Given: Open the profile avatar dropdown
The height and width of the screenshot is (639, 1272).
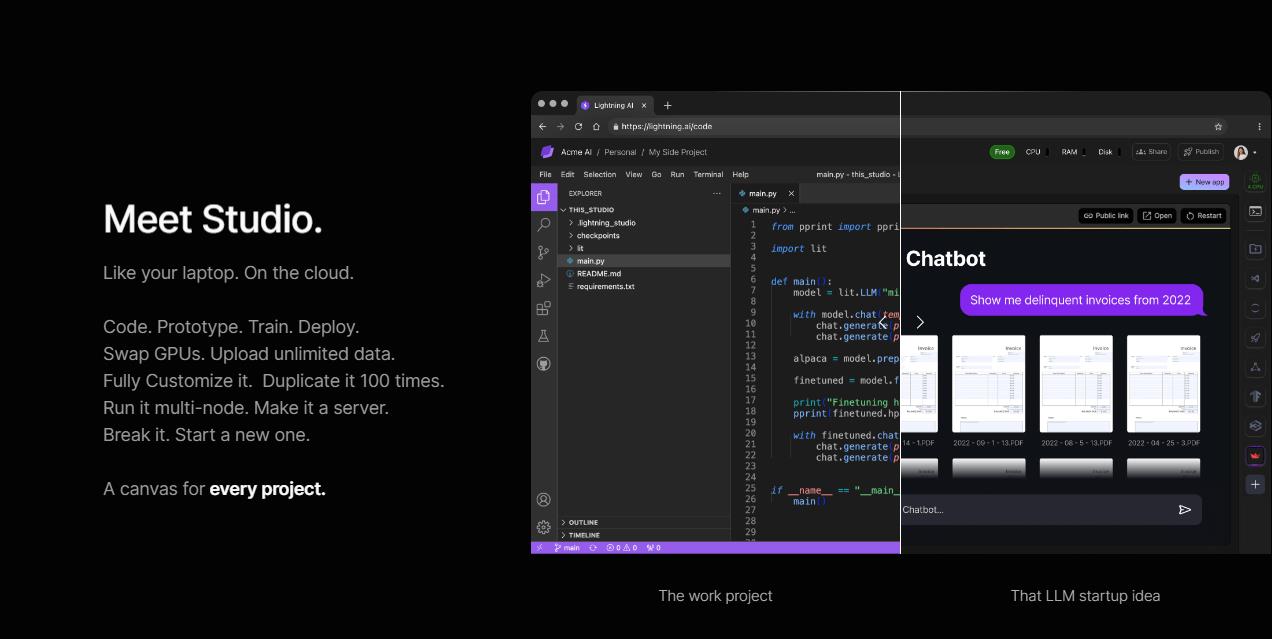Looking at the screenshot, I should 1245,152.
